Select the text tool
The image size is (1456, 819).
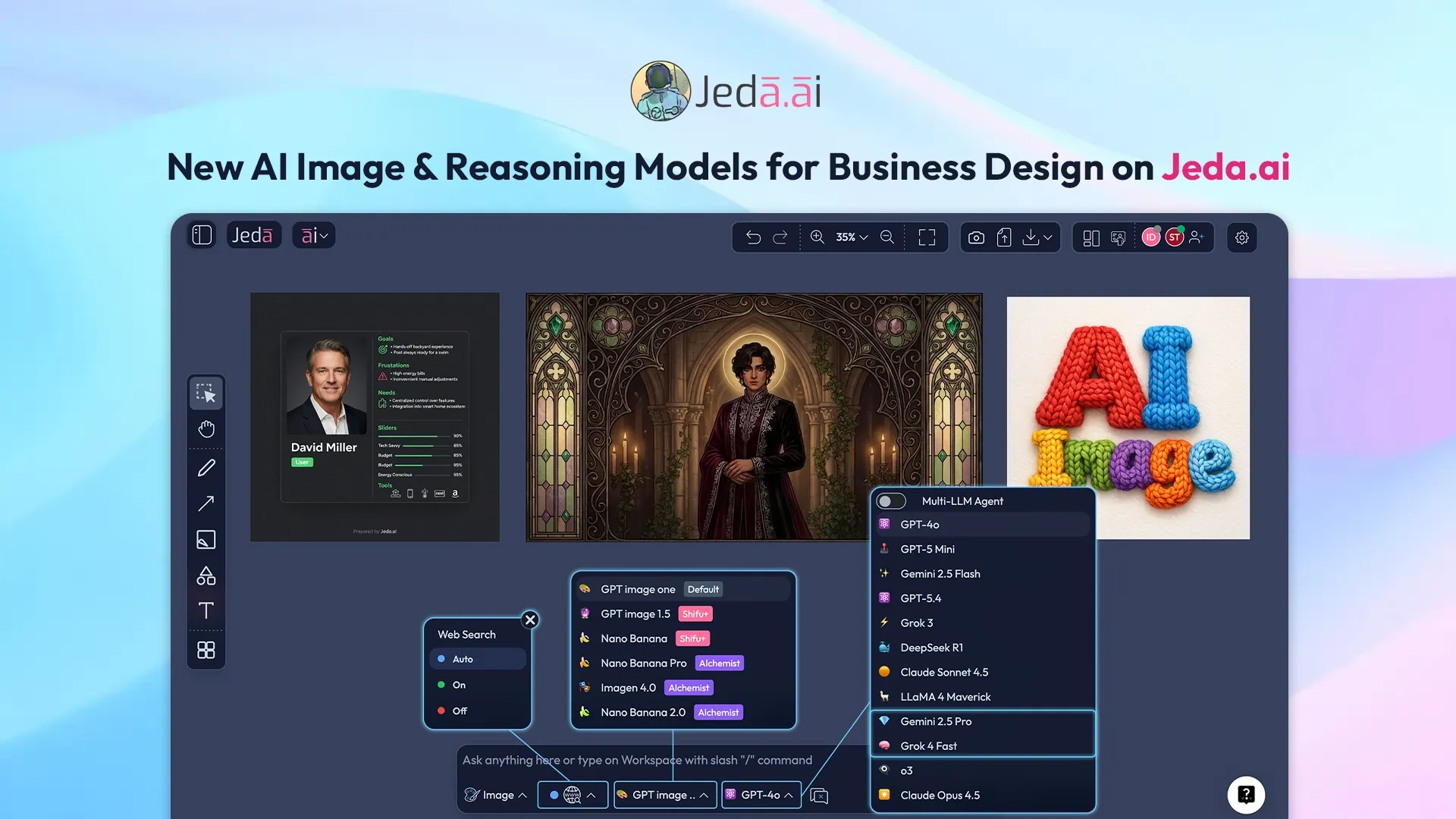coord(206,611)
